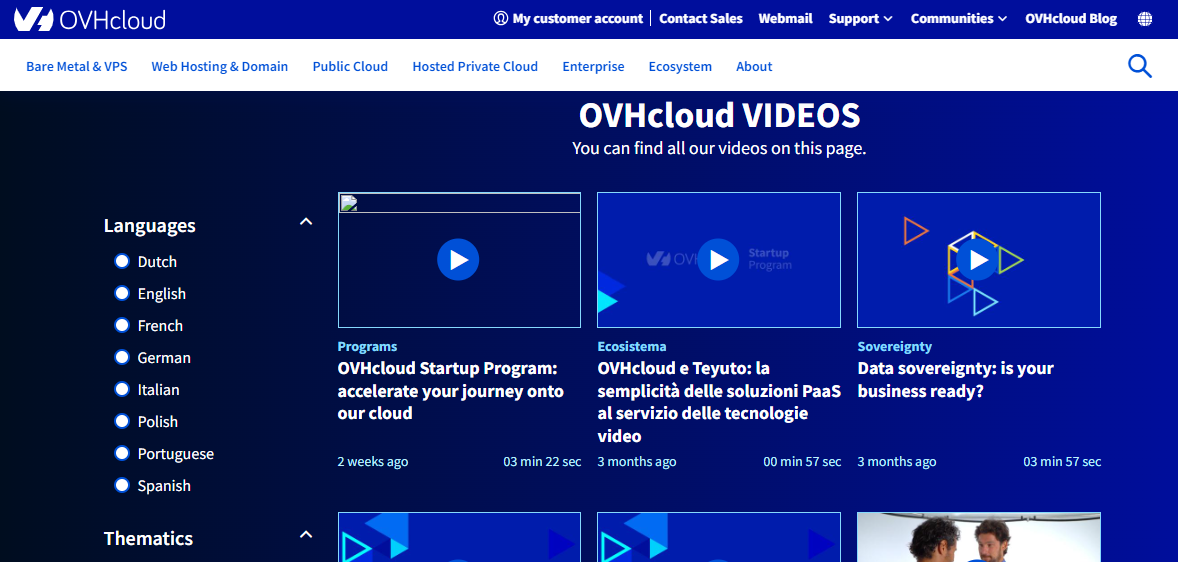Open the Public Cloud menu
Image resolution: width=1178 pixels, height=562 pixels.
(x=350, y=66)
